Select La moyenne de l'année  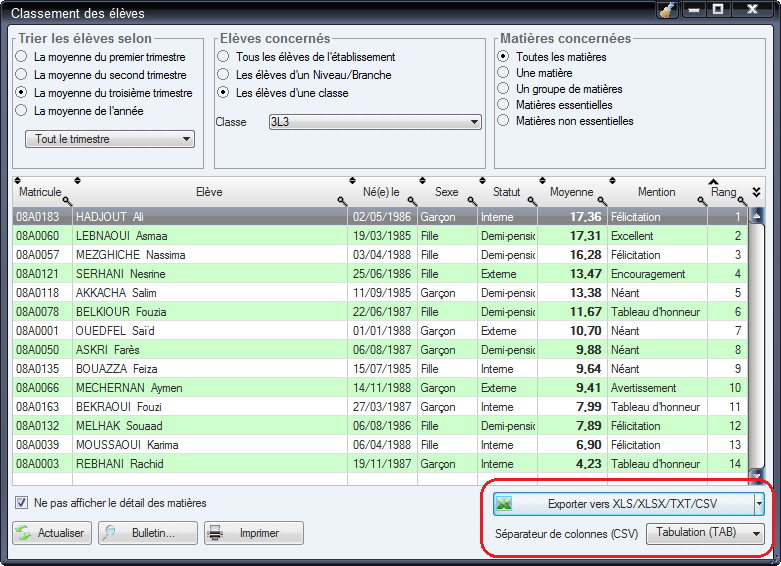(x=21, y=110)
